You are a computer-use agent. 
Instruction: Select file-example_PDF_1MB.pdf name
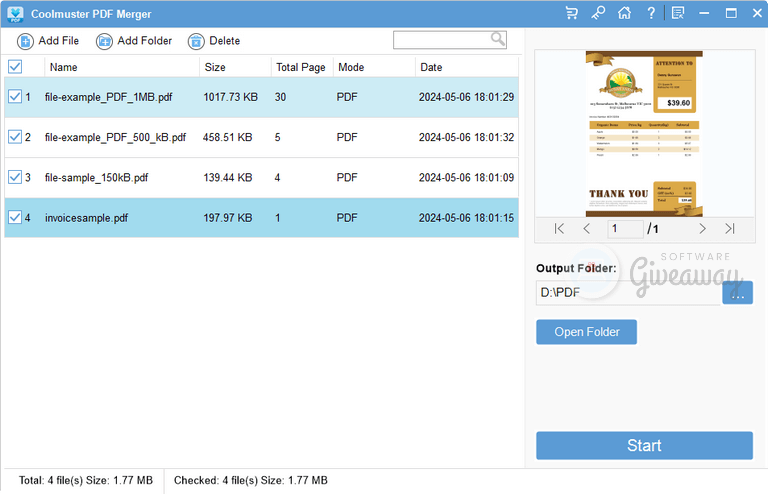[108, 97]
